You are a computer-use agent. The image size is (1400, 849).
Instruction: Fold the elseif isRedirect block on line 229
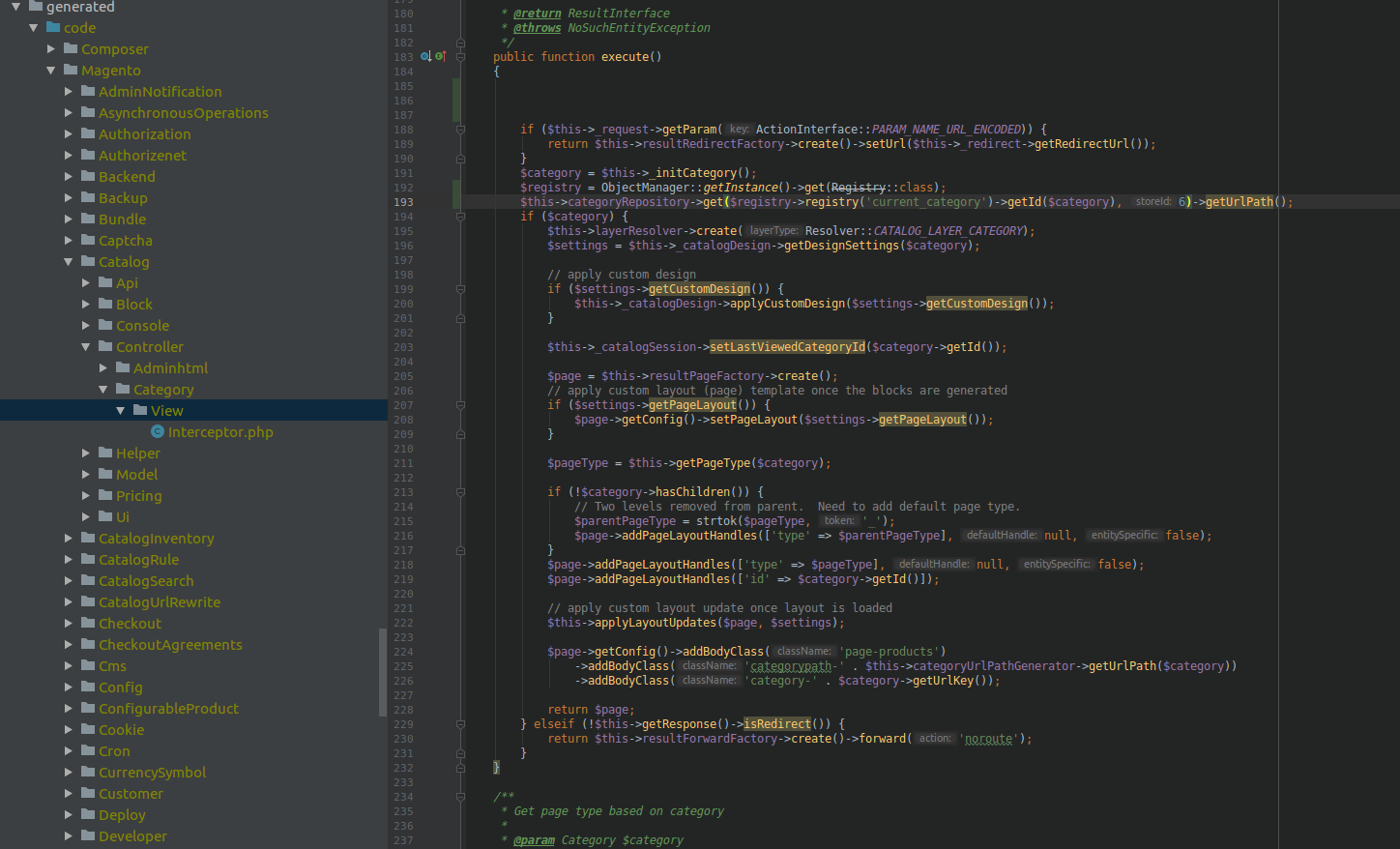pos(461,724)
